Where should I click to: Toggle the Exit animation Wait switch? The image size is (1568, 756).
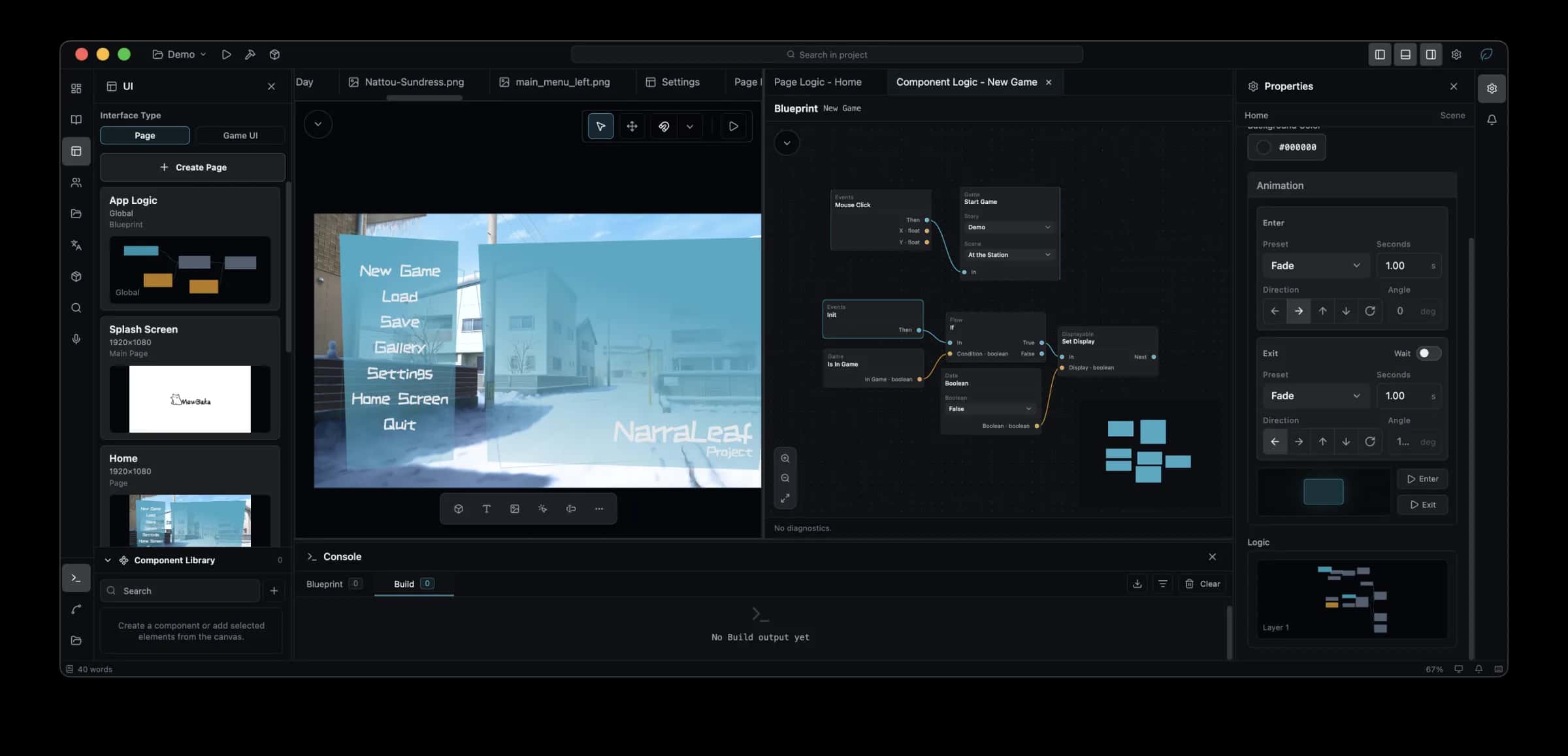coord(1428,353)
